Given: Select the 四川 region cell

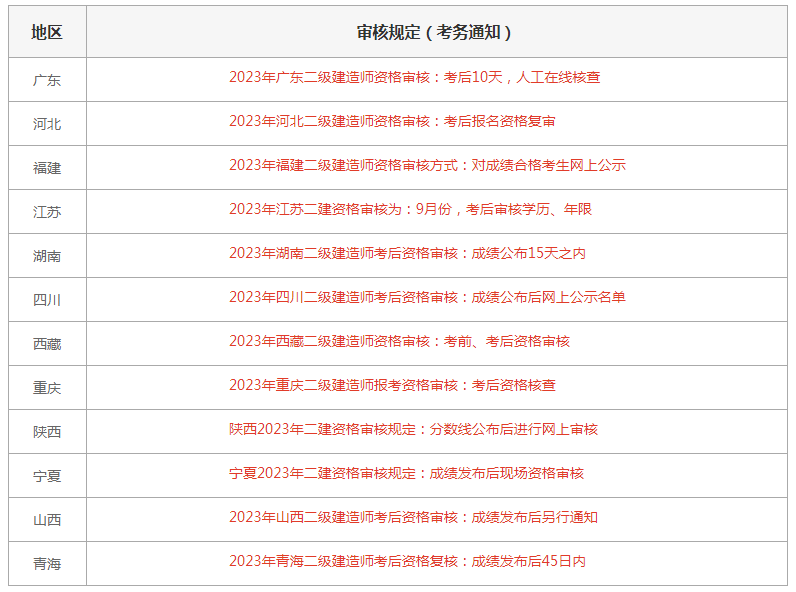Looking at the screenshot, I should [x=47, y=300].
